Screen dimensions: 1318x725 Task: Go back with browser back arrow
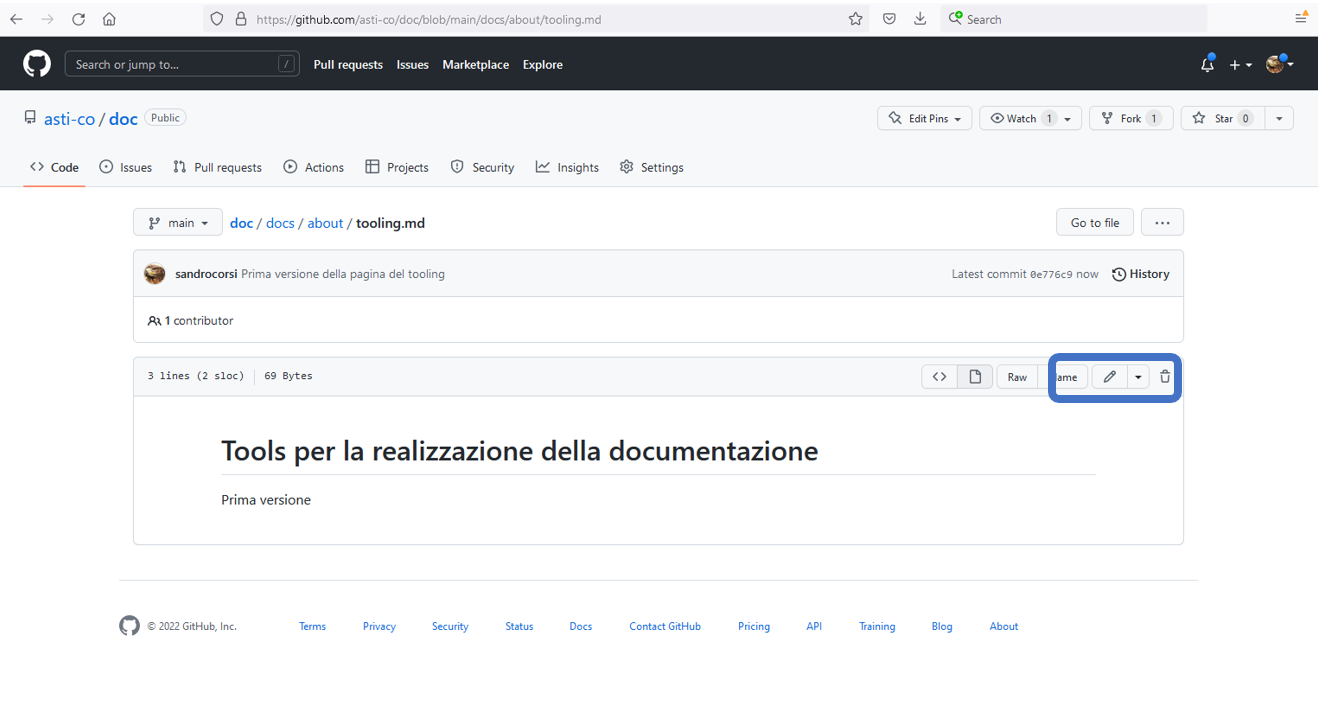tap(16, 19)
